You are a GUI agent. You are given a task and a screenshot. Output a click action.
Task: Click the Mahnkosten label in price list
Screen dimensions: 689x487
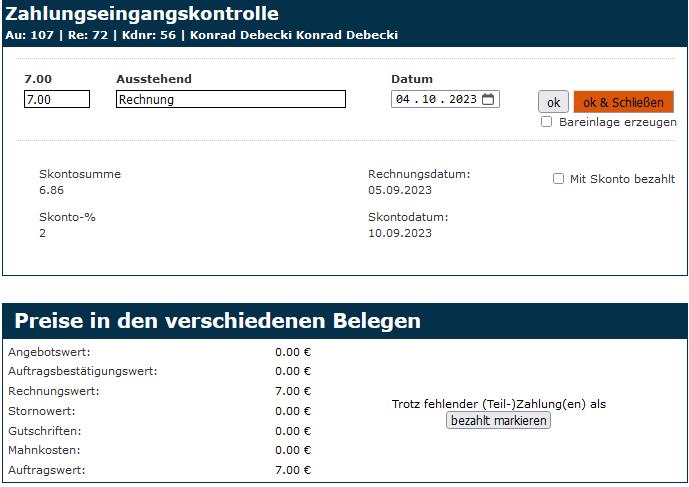click(45, 450)
